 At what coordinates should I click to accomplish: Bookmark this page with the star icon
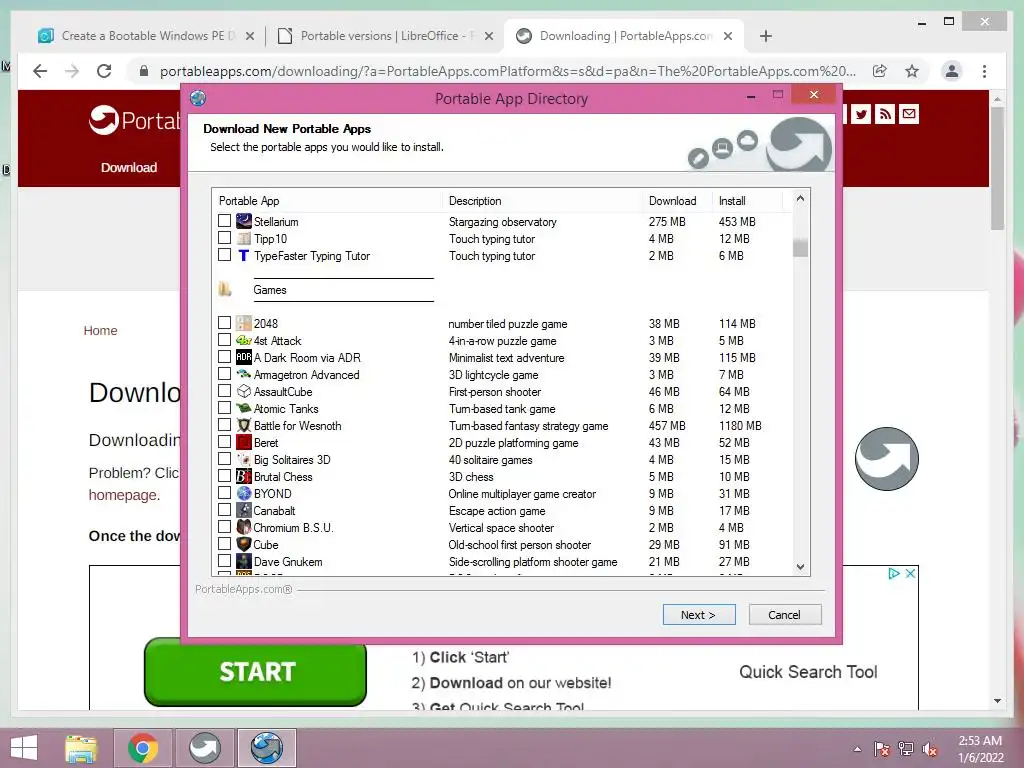coord(912,71)
